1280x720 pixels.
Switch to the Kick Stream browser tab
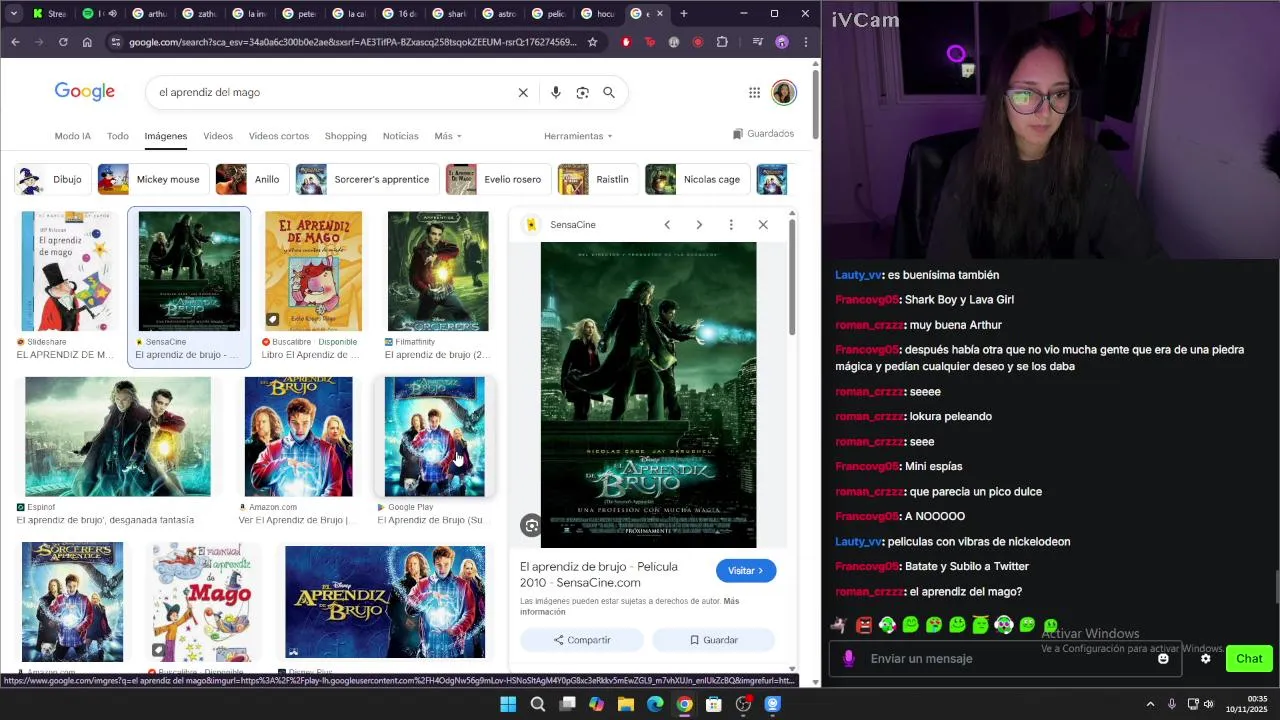pos(49,14)
